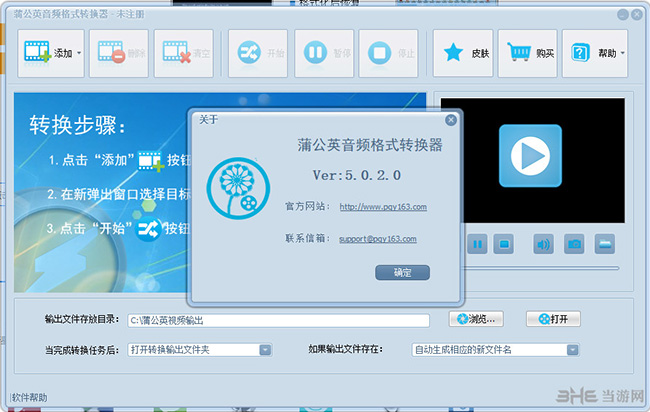
Task: Click the 帮助 (Help) toolbar button
Action: [594, 53]
